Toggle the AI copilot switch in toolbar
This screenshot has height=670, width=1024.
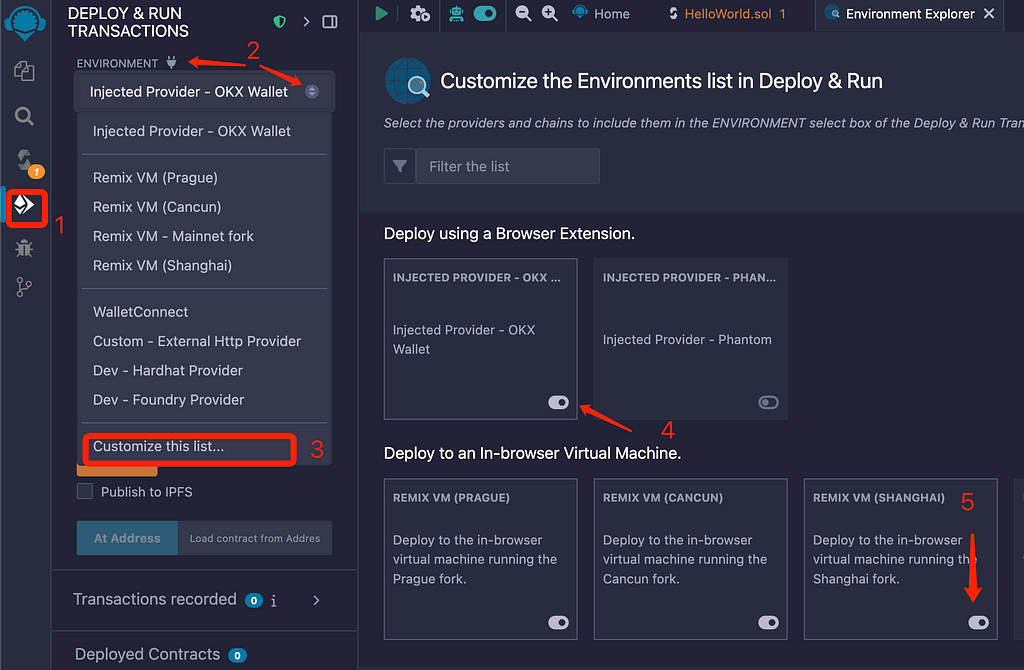[x=485, y=13]
